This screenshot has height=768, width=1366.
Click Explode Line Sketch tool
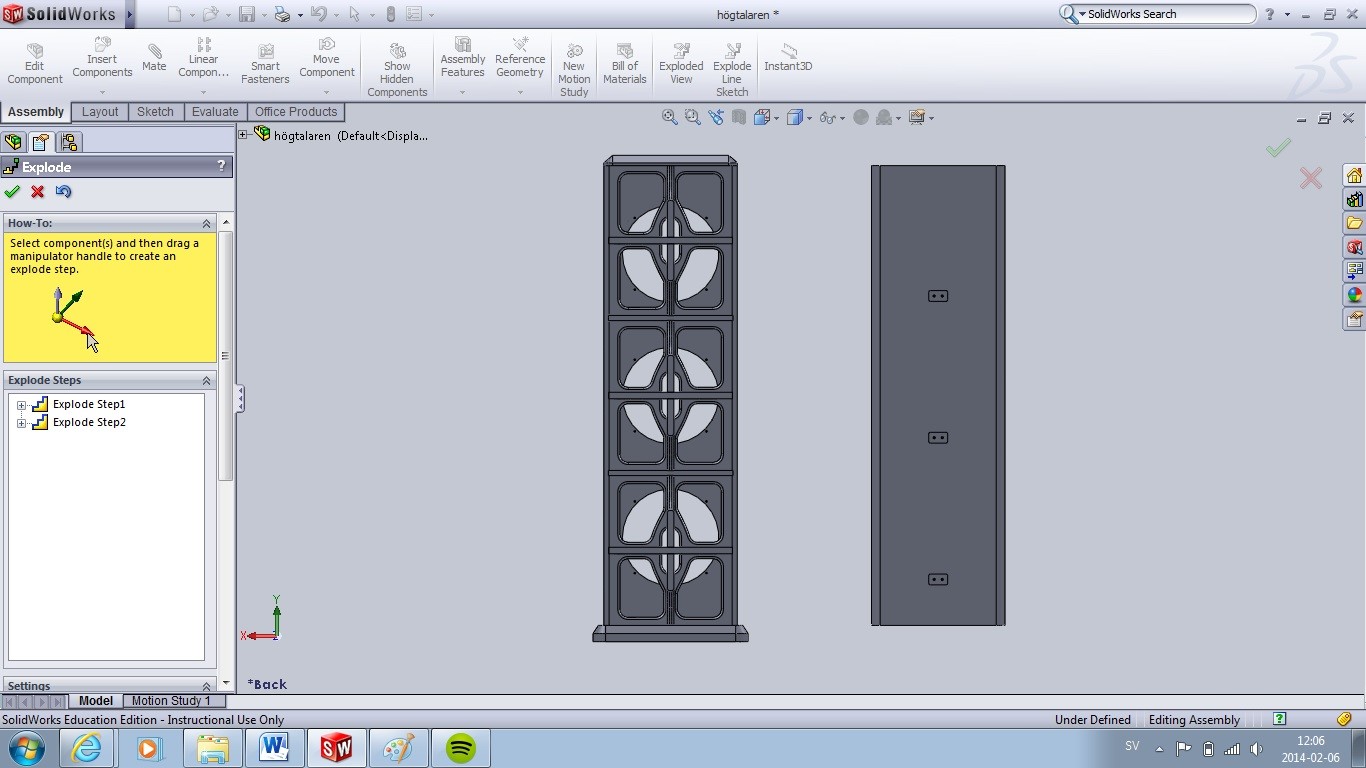coord(732,70)
